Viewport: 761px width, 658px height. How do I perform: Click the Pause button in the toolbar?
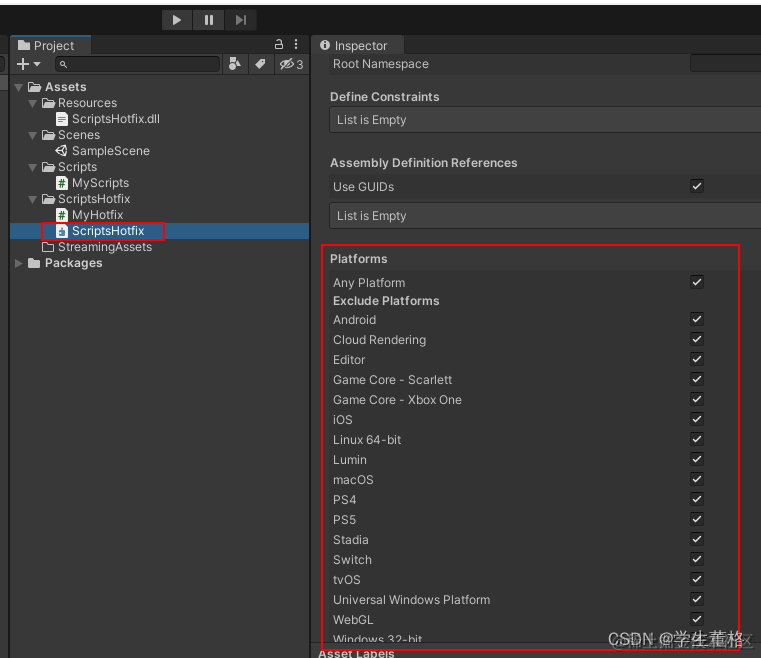(209, 20)
